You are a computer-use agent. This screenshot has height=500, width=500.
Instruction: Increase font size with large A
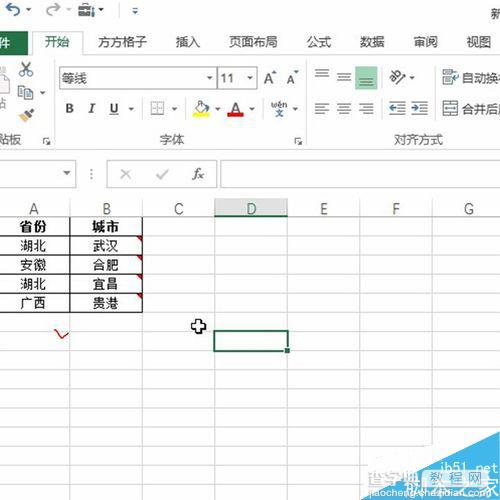coord(270,78)
